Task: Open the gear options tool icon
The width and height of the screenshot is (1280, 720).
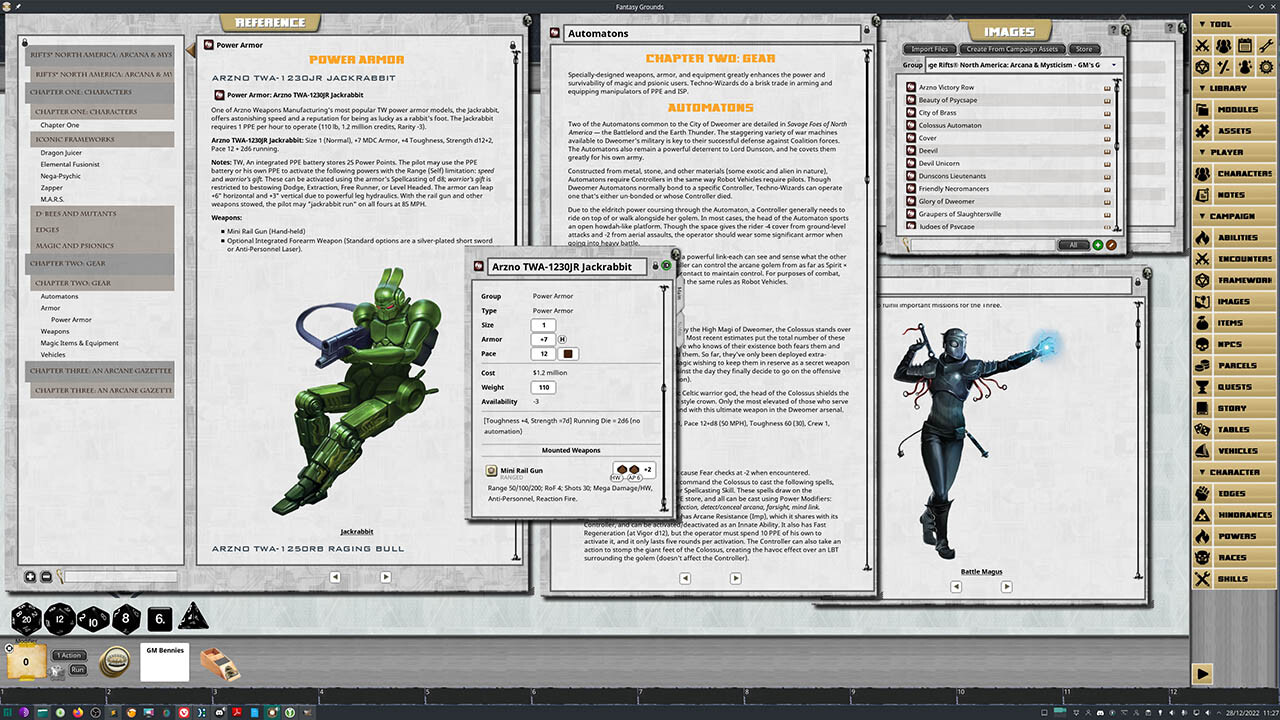Action: pyautogui.click(x=1266, y=66)
